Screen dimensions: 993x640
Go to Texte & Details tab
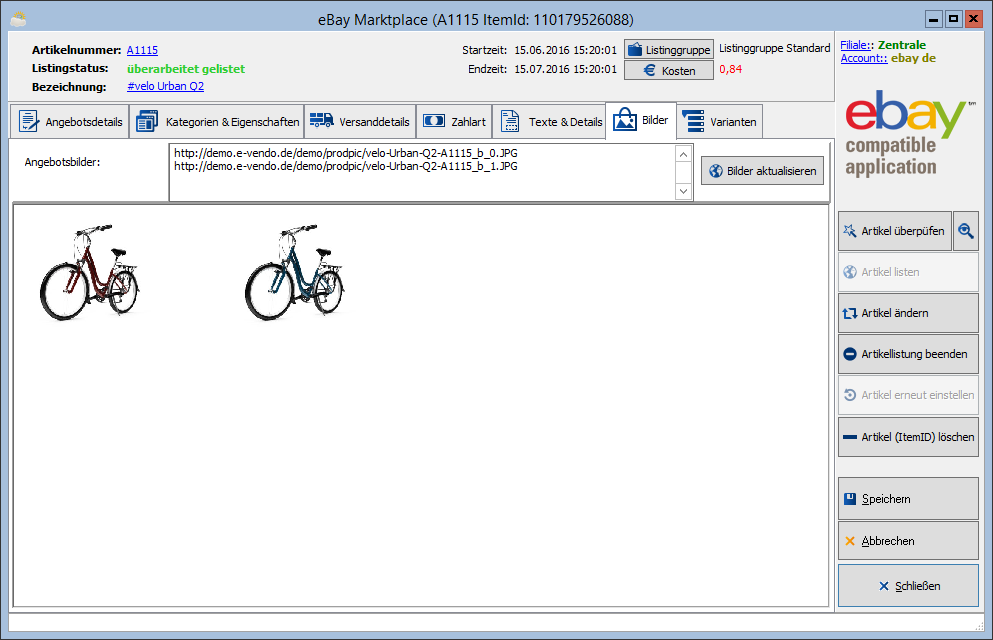click(549, 122)
